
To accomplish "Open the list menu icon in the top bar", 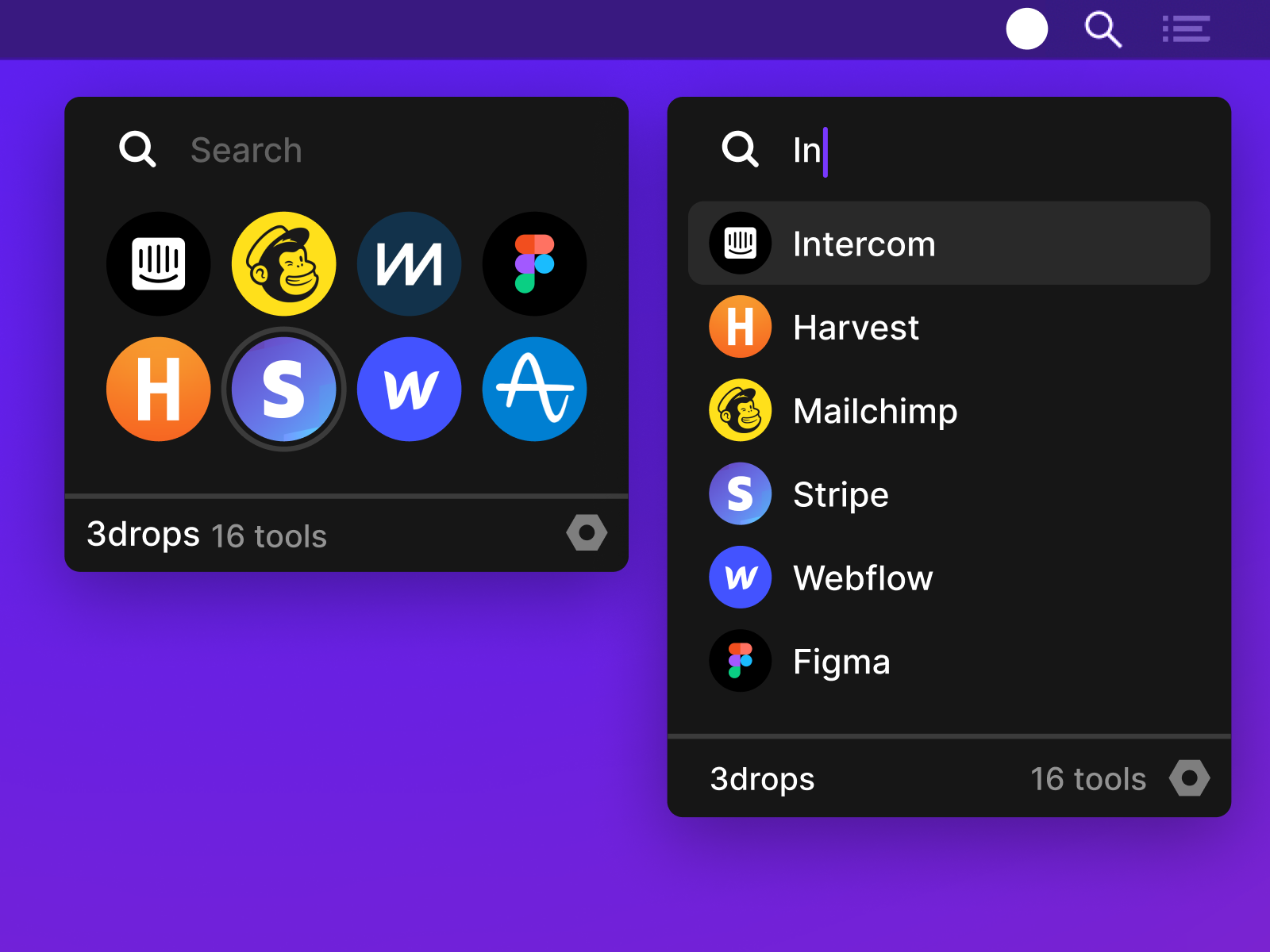I will (1187, 29).
